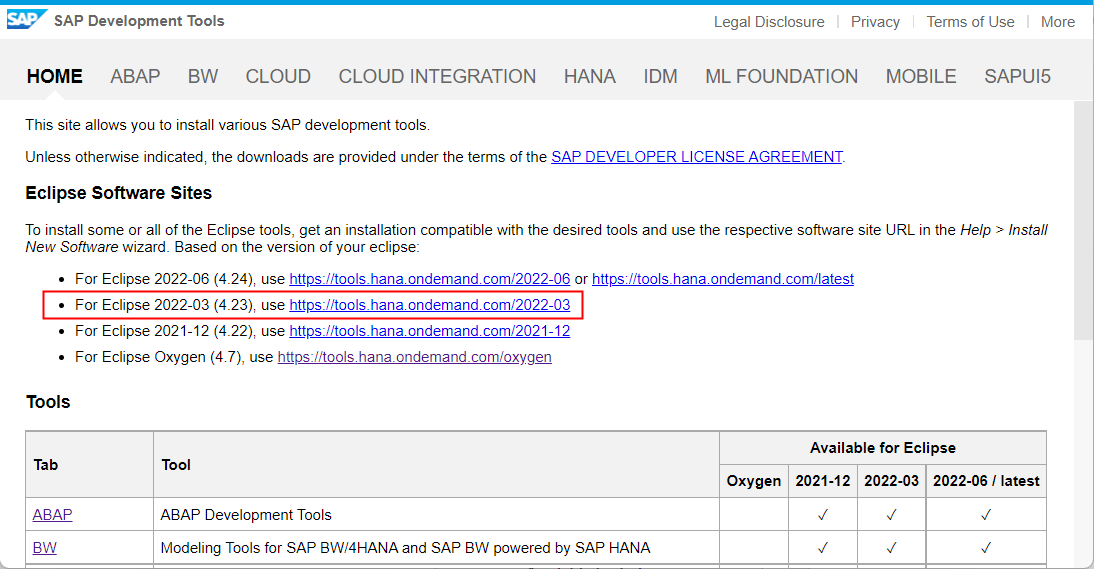Image resolution: width=1094 pixels, height=570 pixels.
Task: Open the ML FOUNDATION tab
Action: point(781,76)
